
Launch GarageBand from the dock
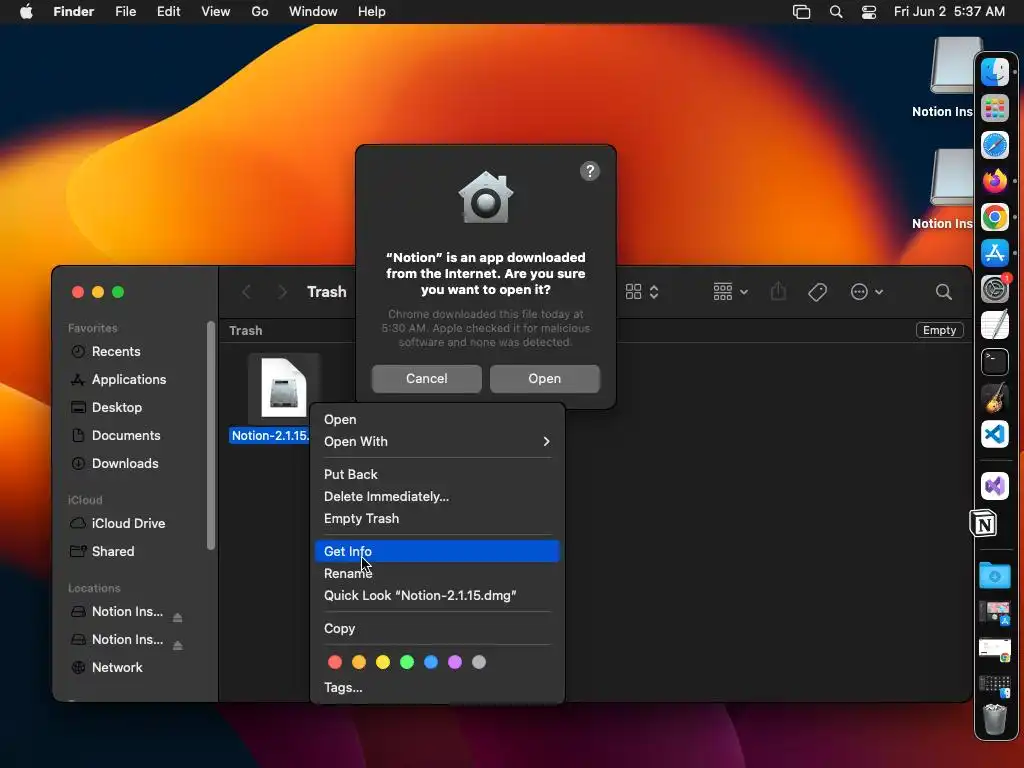pos(995,398)
